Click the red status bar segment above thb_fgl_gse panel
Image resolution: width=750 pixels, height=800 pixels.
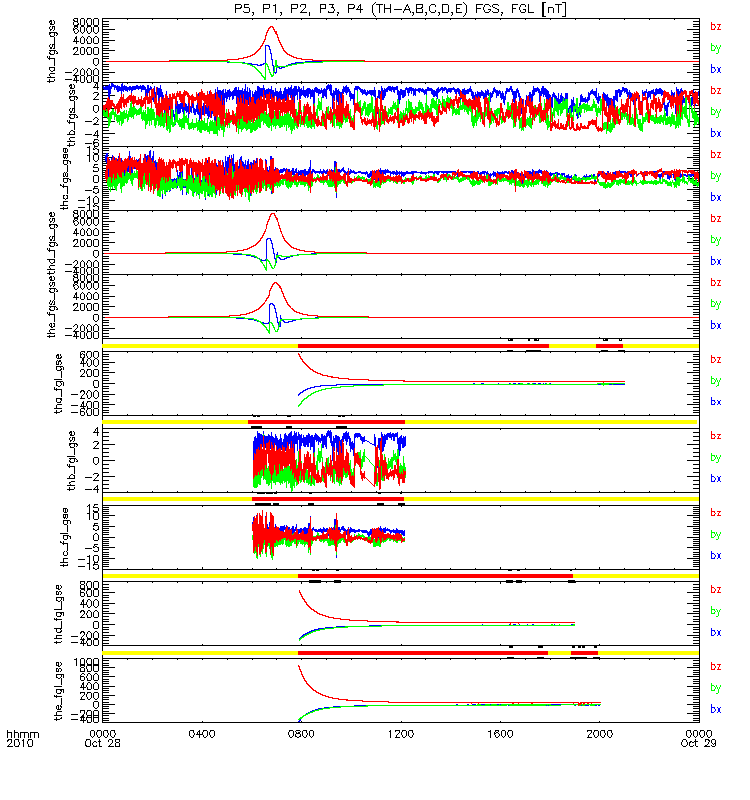tap(327, 422)
